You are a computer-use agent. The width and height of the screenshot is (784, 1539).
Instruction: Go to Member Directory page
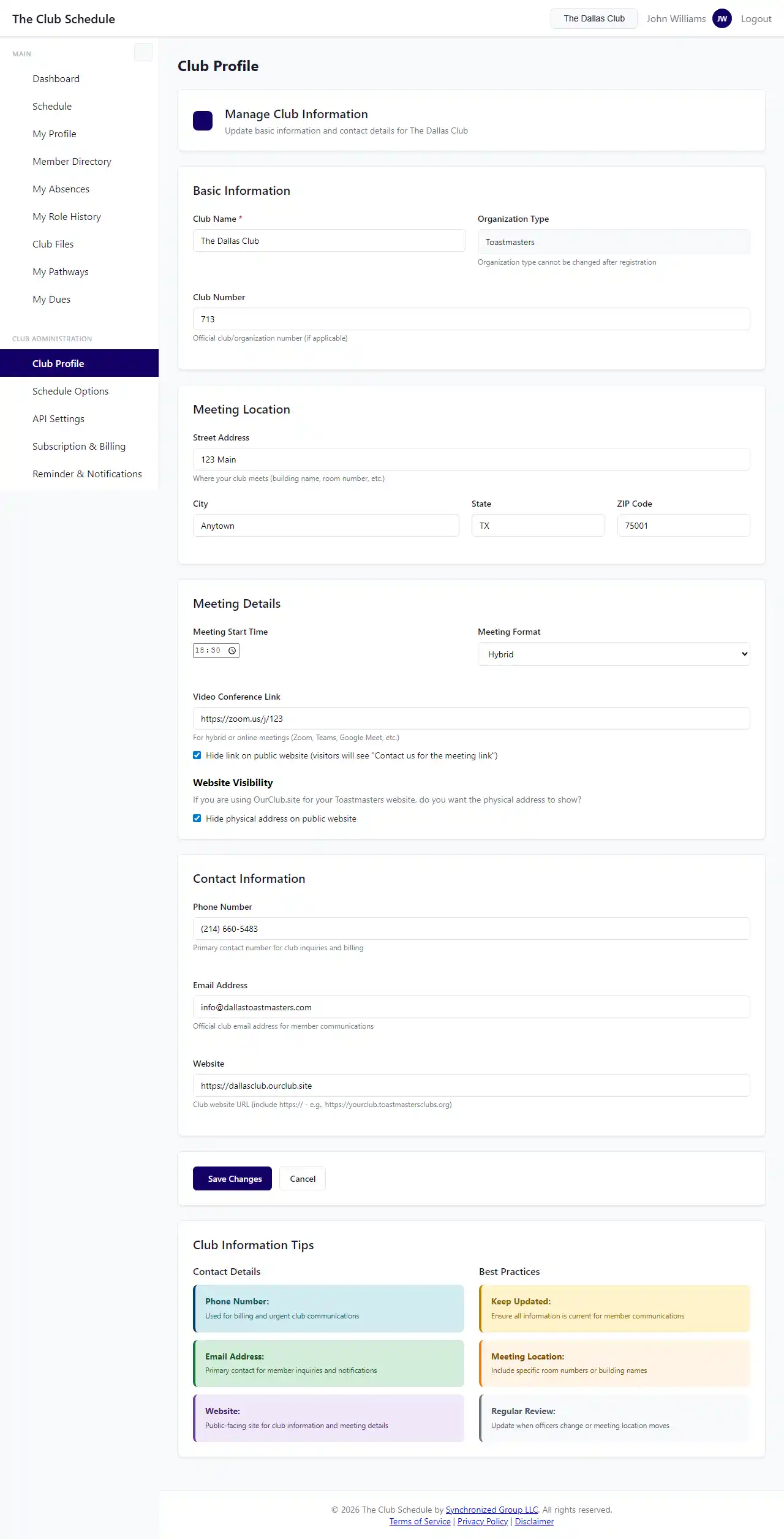click(72, 161)
